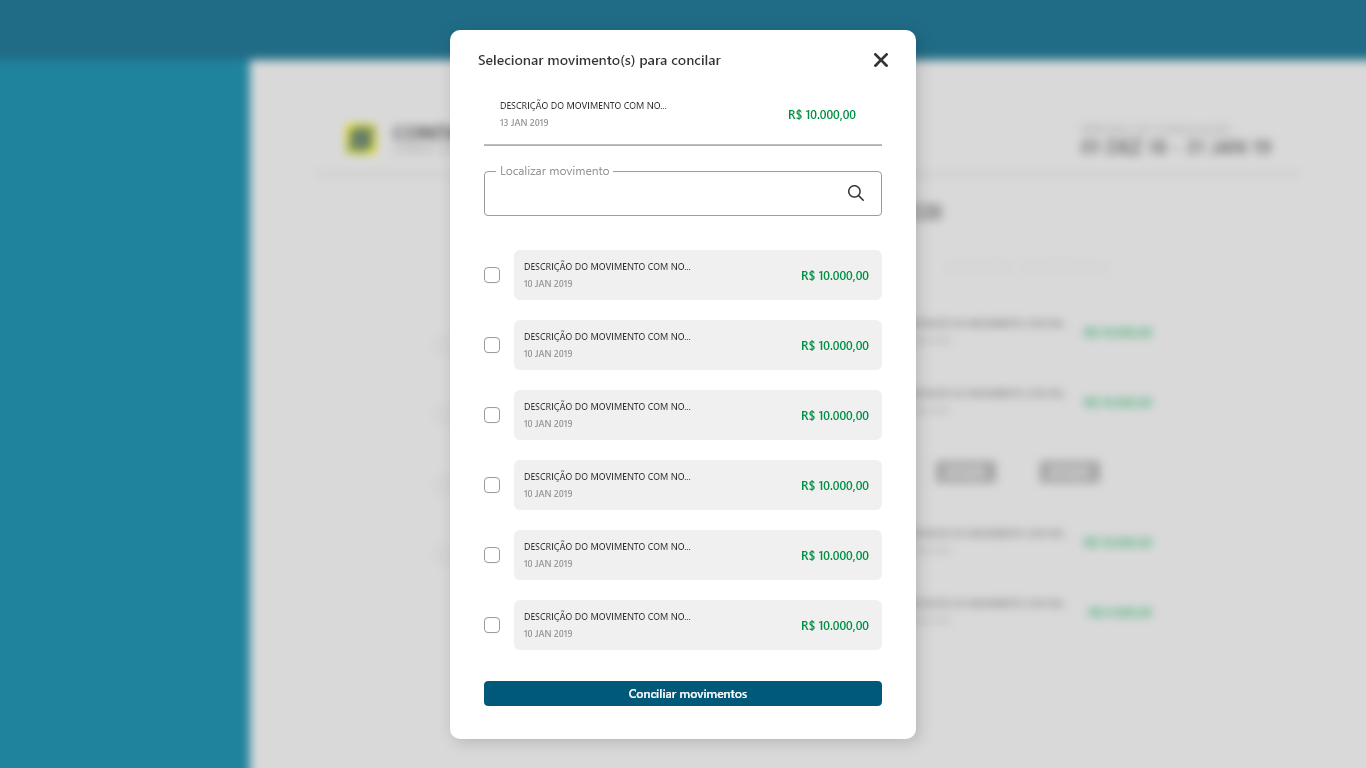
Task: Tick the second movement checkbox in list
Action: point(492,345)
